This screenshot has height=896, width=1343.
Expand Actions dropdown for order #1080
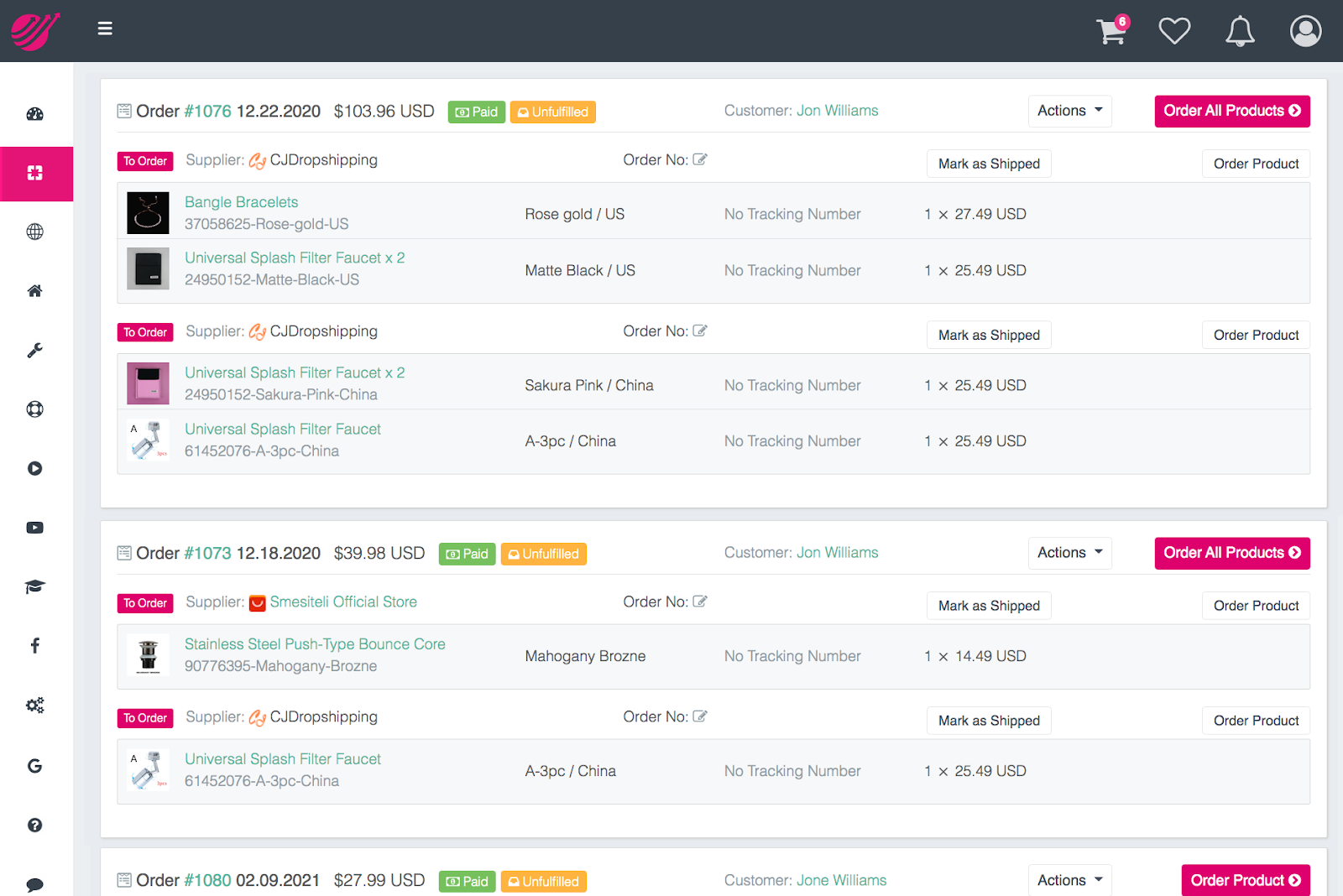pos(1069,880)
